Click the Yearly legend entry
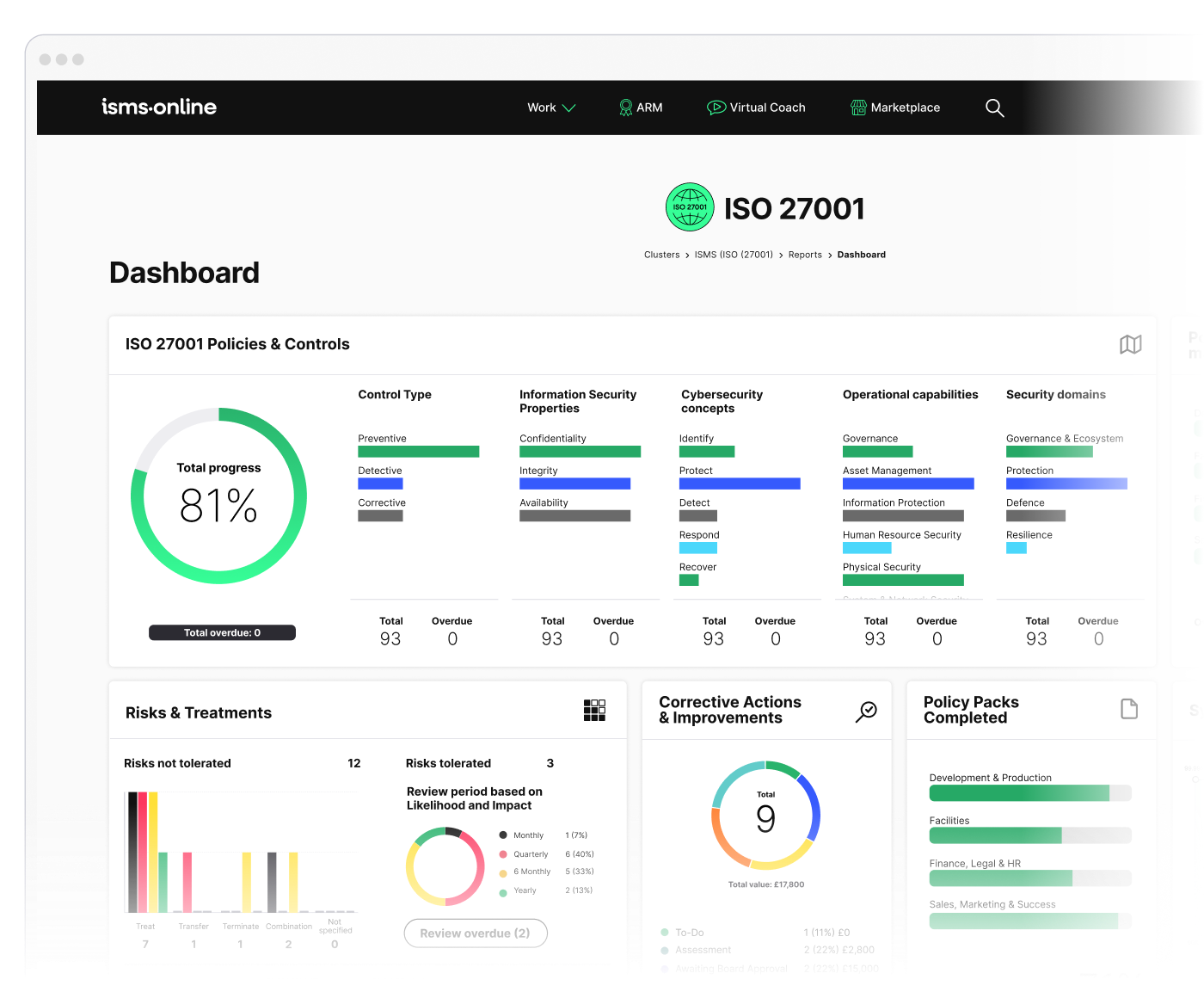 pyautogui.click(x=546, y=890)
